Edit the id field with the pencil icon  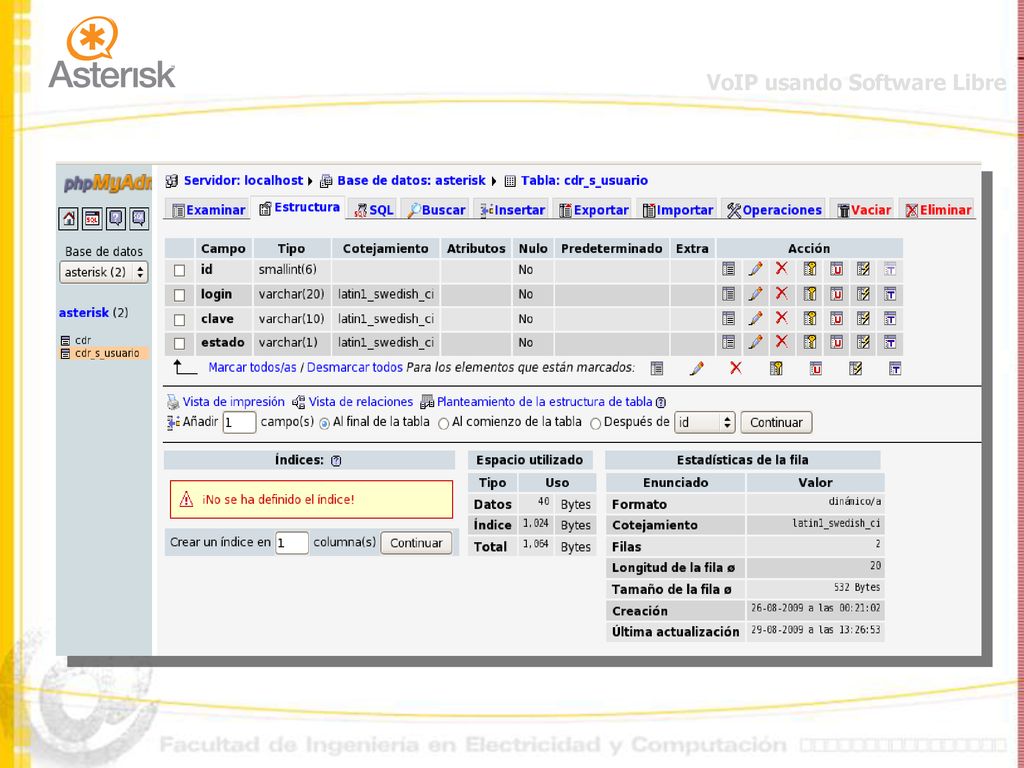(756, 269)
